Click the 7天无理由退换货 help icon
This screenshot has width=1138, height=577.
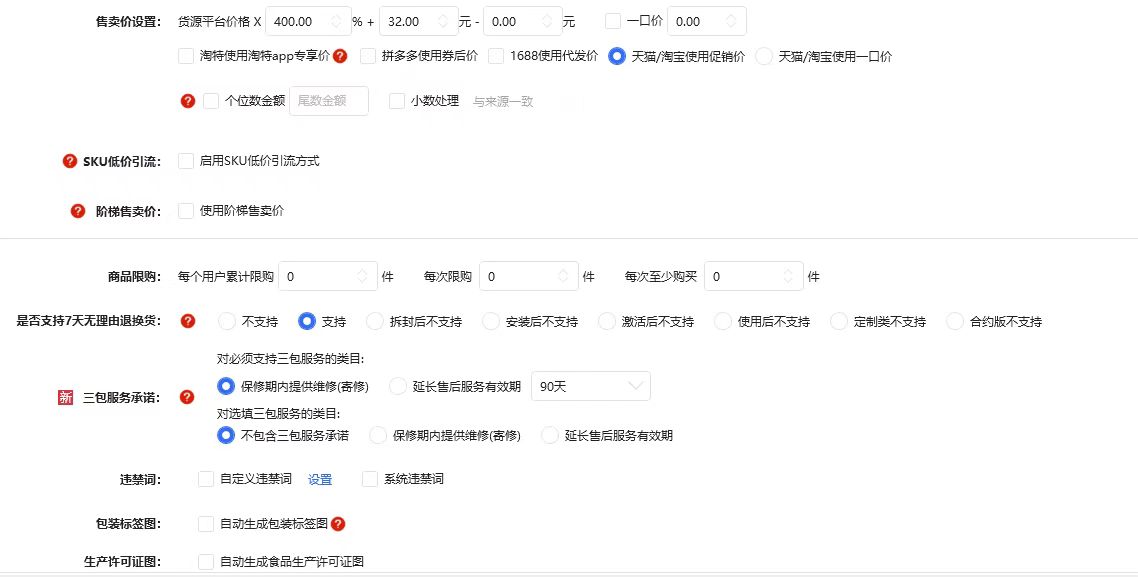coord(187,321)
